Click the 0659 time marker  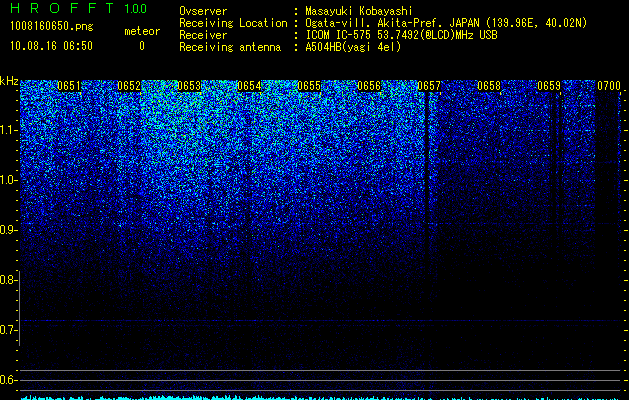549,86
